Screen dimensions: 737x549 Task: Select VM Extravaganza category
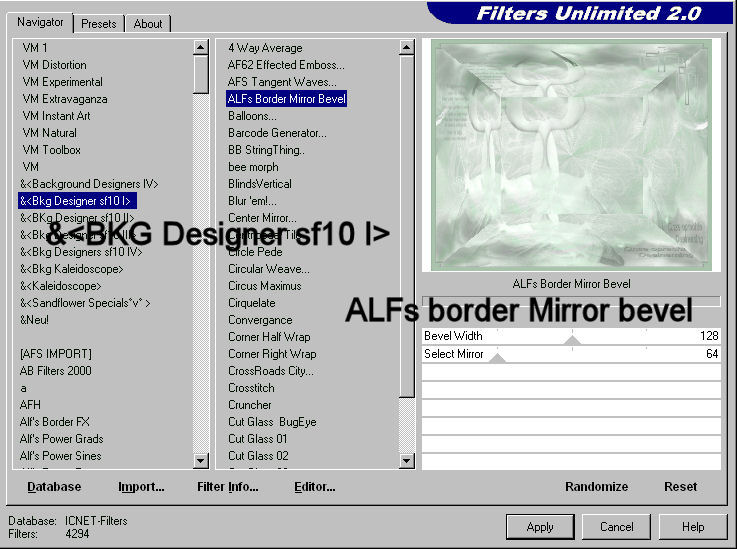pyautogui.click(x=65, y=99)
